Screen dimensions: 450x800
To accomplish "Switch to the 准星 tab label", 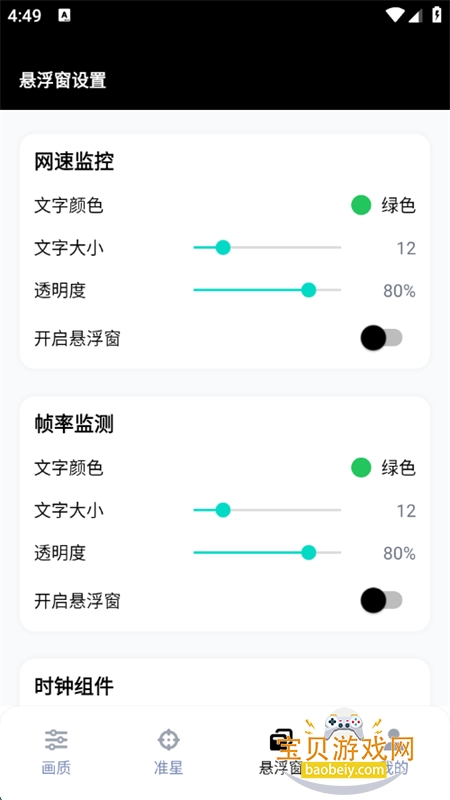I will pyautogui.click(x=168, y=767).
